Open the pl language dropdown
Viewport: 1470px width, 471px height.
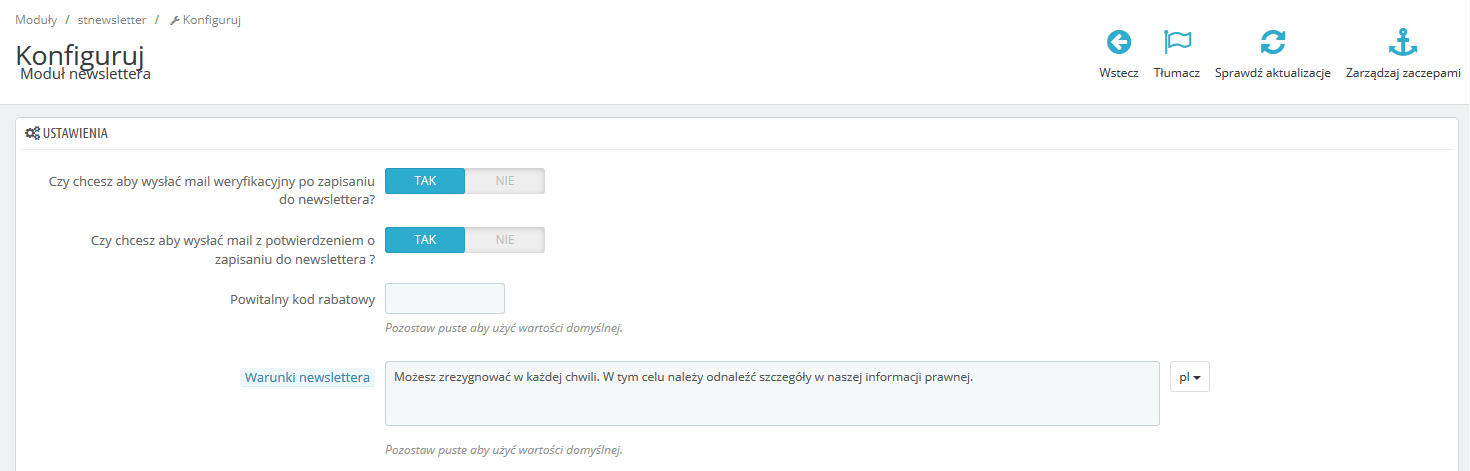tap(1189, 377)
